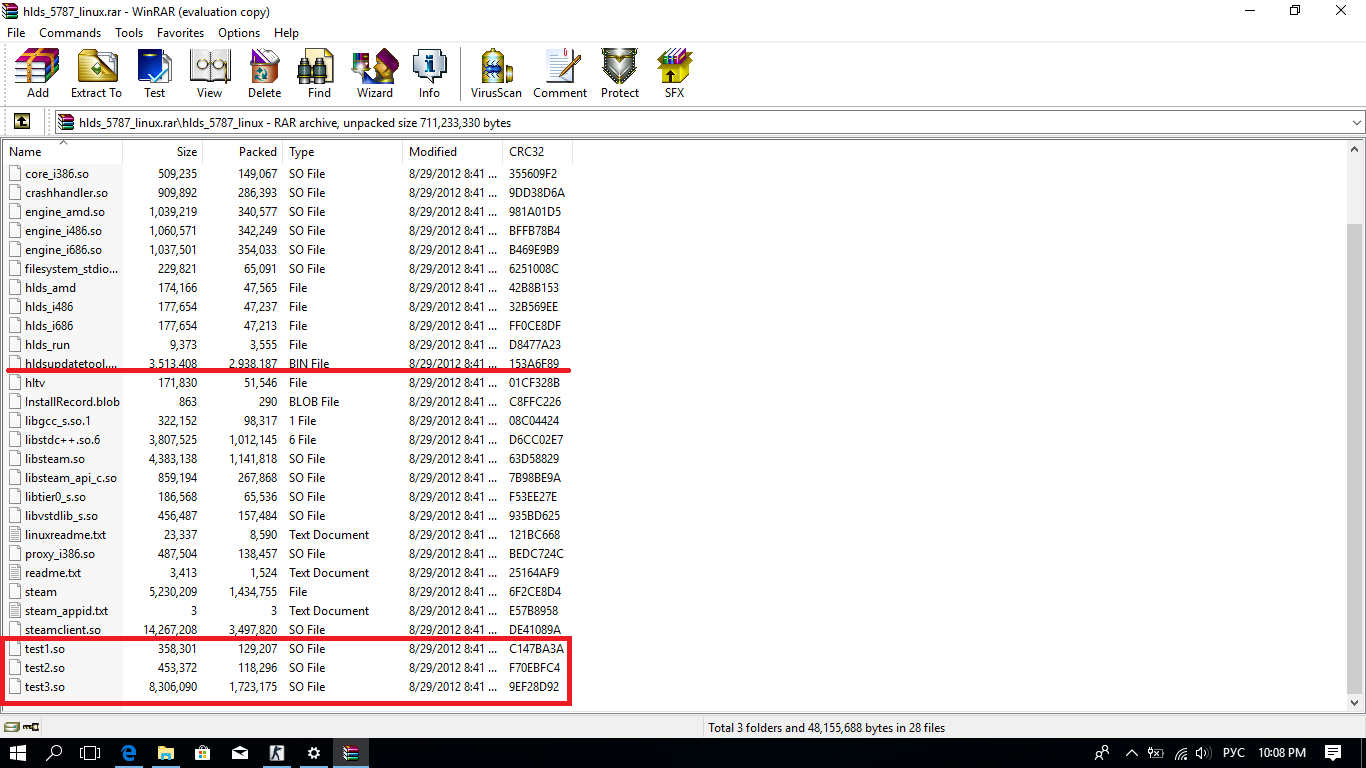Expand the archive path dropdown
This screenshot has width=1366, height=768.
[1357, 122]
